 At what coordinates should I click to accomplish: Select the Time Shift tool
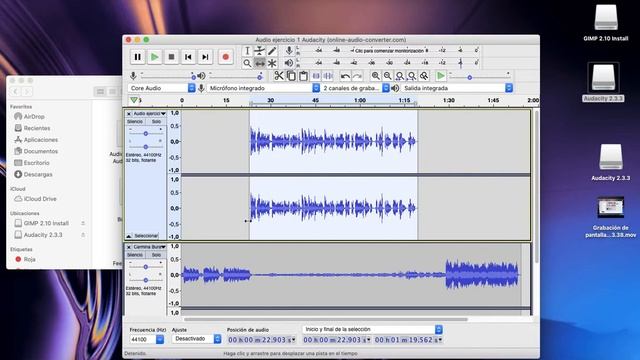tap(260, 63)
